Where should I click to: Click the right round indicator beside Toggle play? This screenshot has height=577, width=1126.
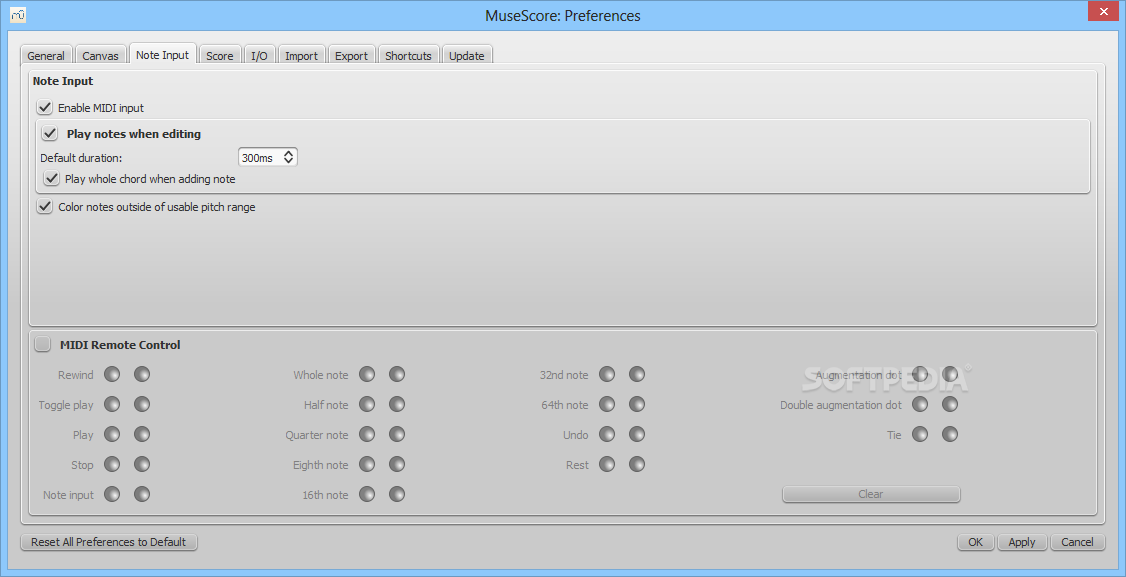pos(142,405)
